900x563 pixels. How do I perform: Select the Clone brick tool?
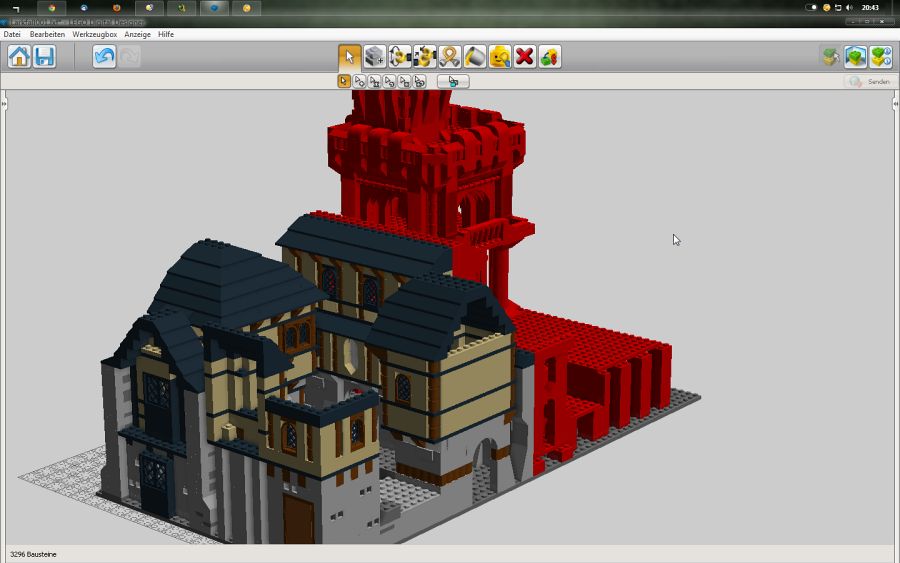[x=375, y=56]
